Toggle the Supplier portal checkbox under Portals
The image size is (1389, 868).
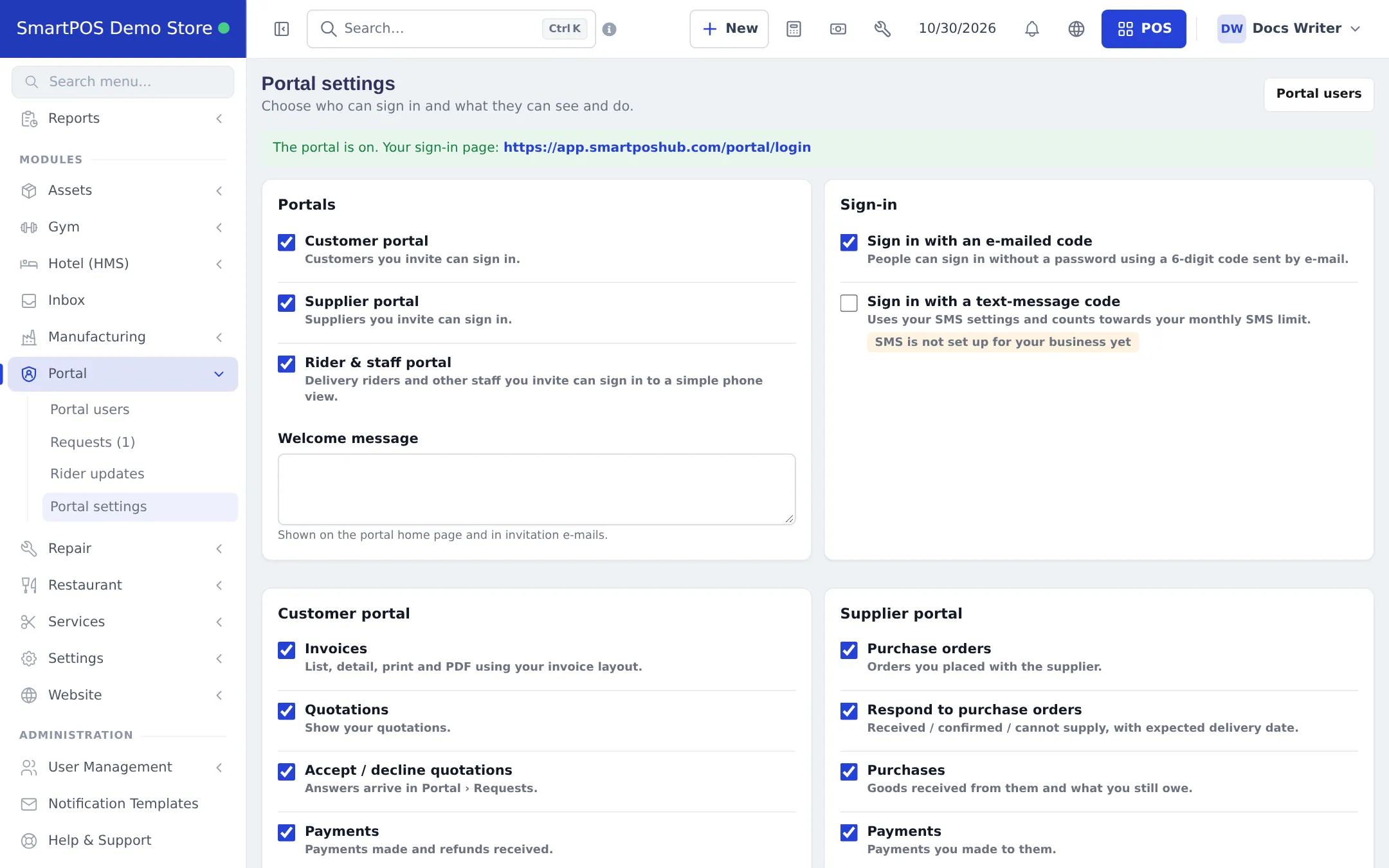tap(286, 303)
